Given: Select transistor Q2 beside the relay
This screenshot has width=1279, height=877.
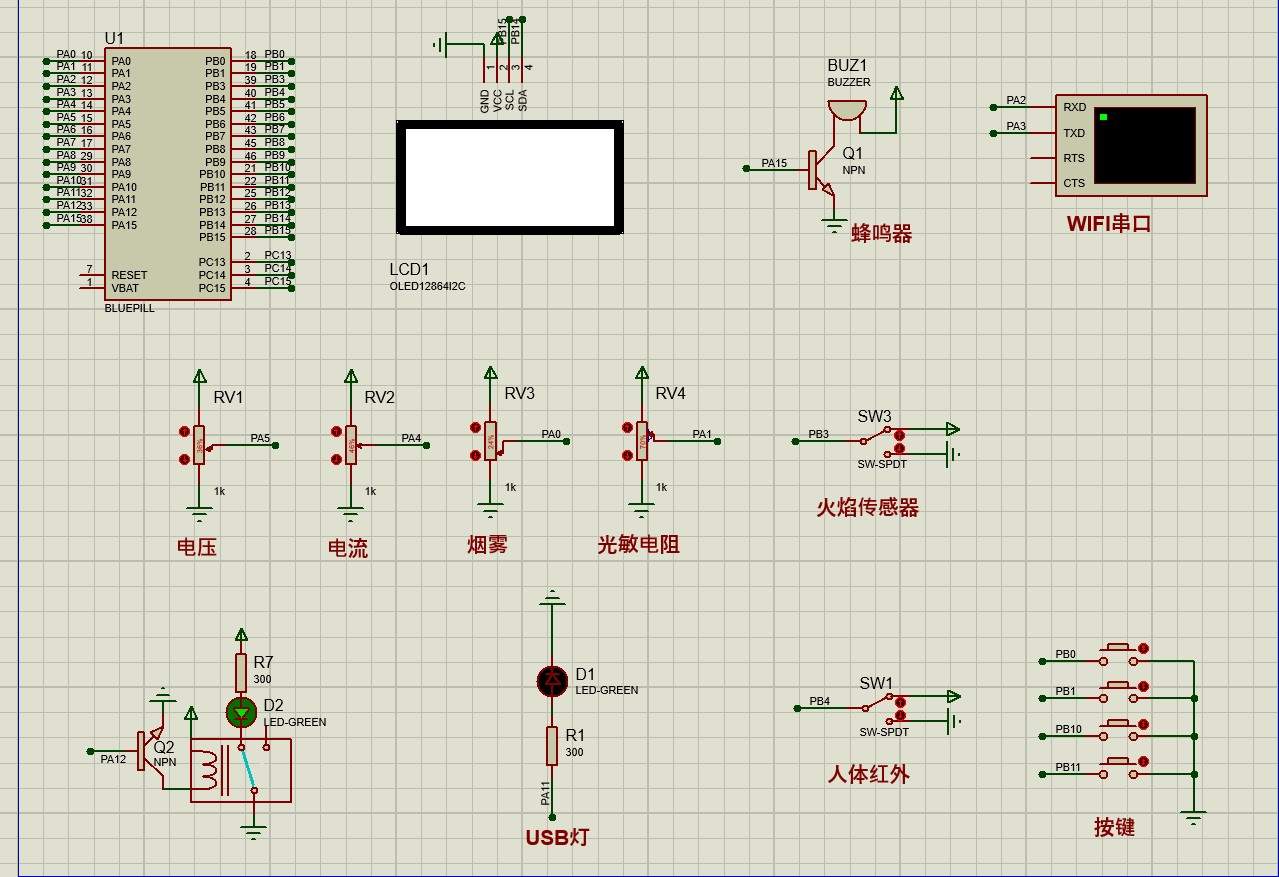Looking at the screenshot, I should coord(151,750).
